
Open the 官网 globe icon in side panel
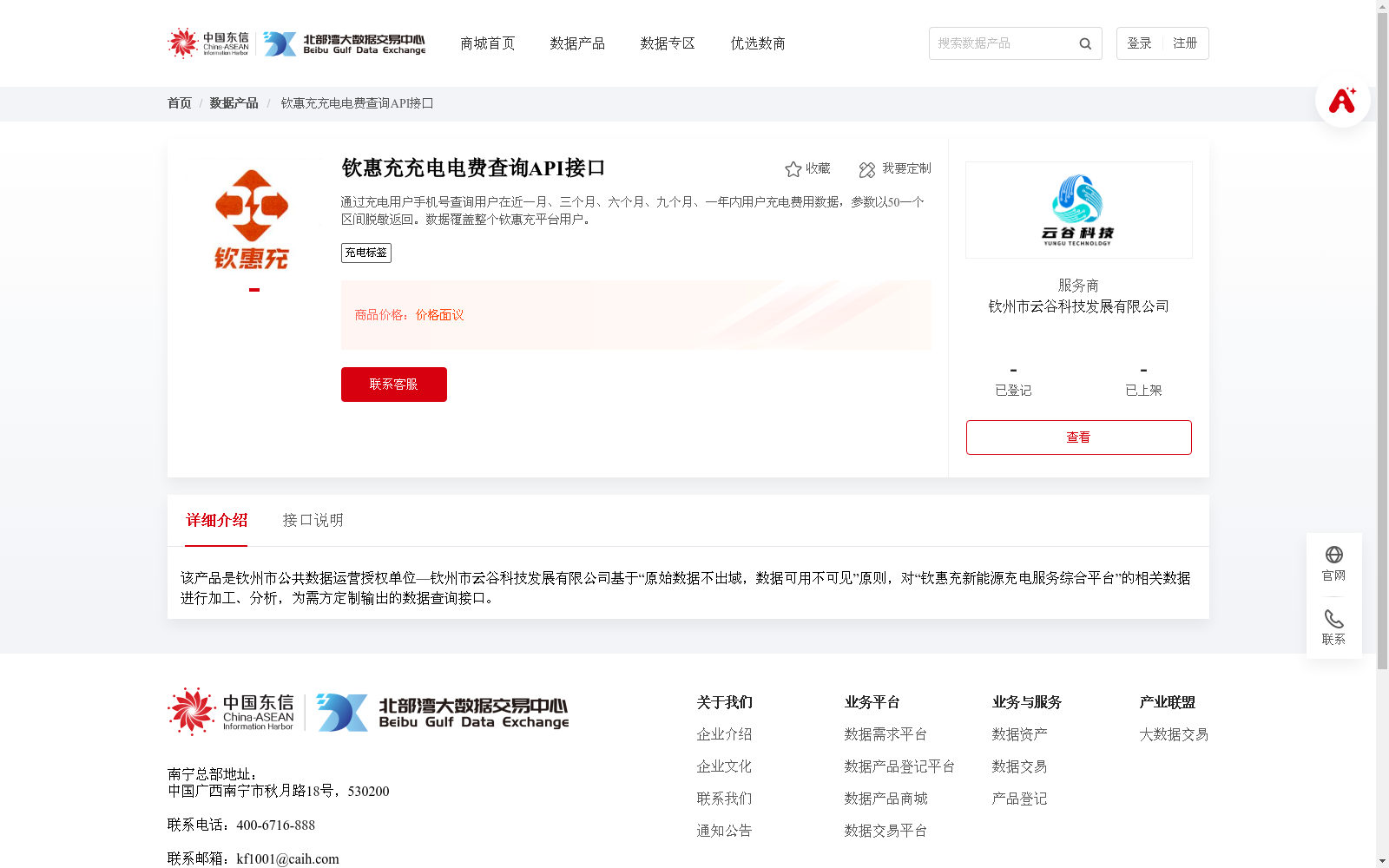pyautogui.click(x=1333, y=555)
